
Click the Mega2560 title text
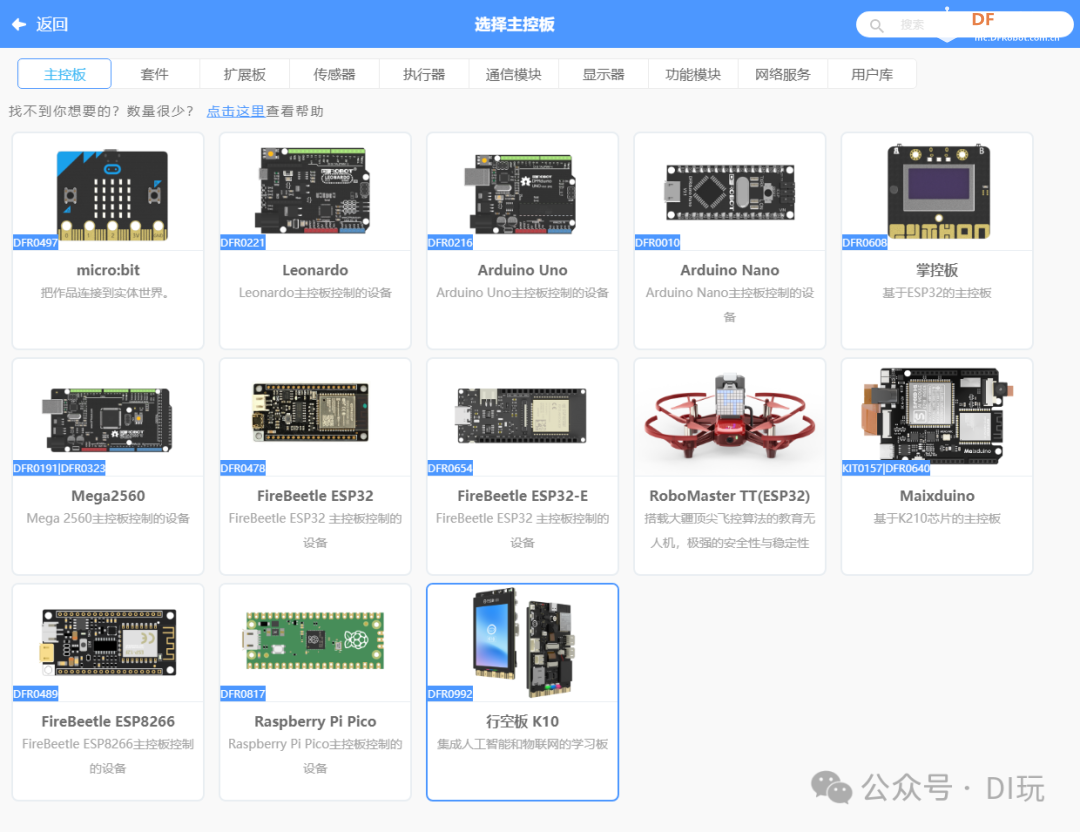pos(108,496)
